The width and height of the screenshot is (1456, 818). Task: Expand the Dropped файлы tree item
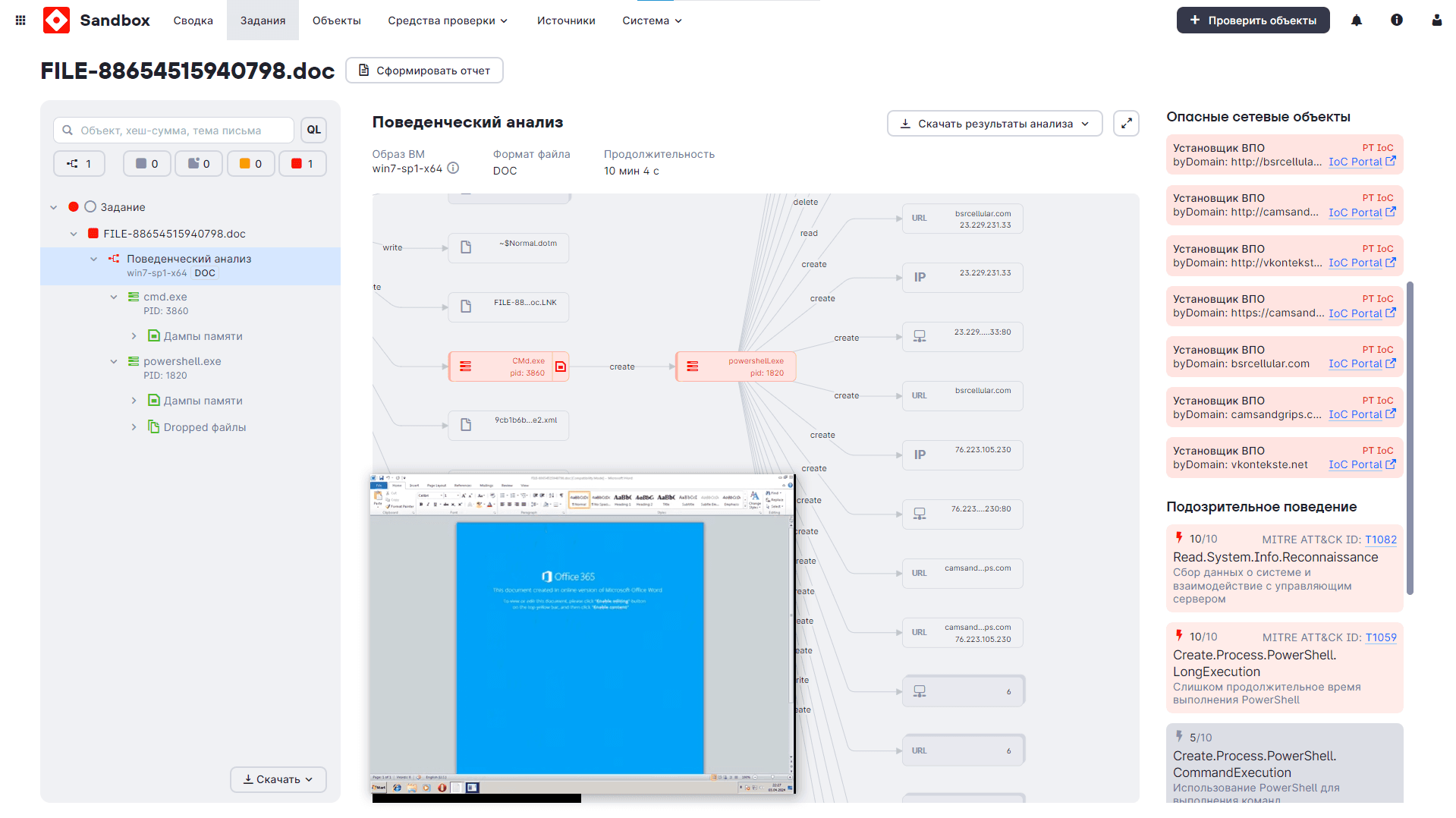(134, 427)
